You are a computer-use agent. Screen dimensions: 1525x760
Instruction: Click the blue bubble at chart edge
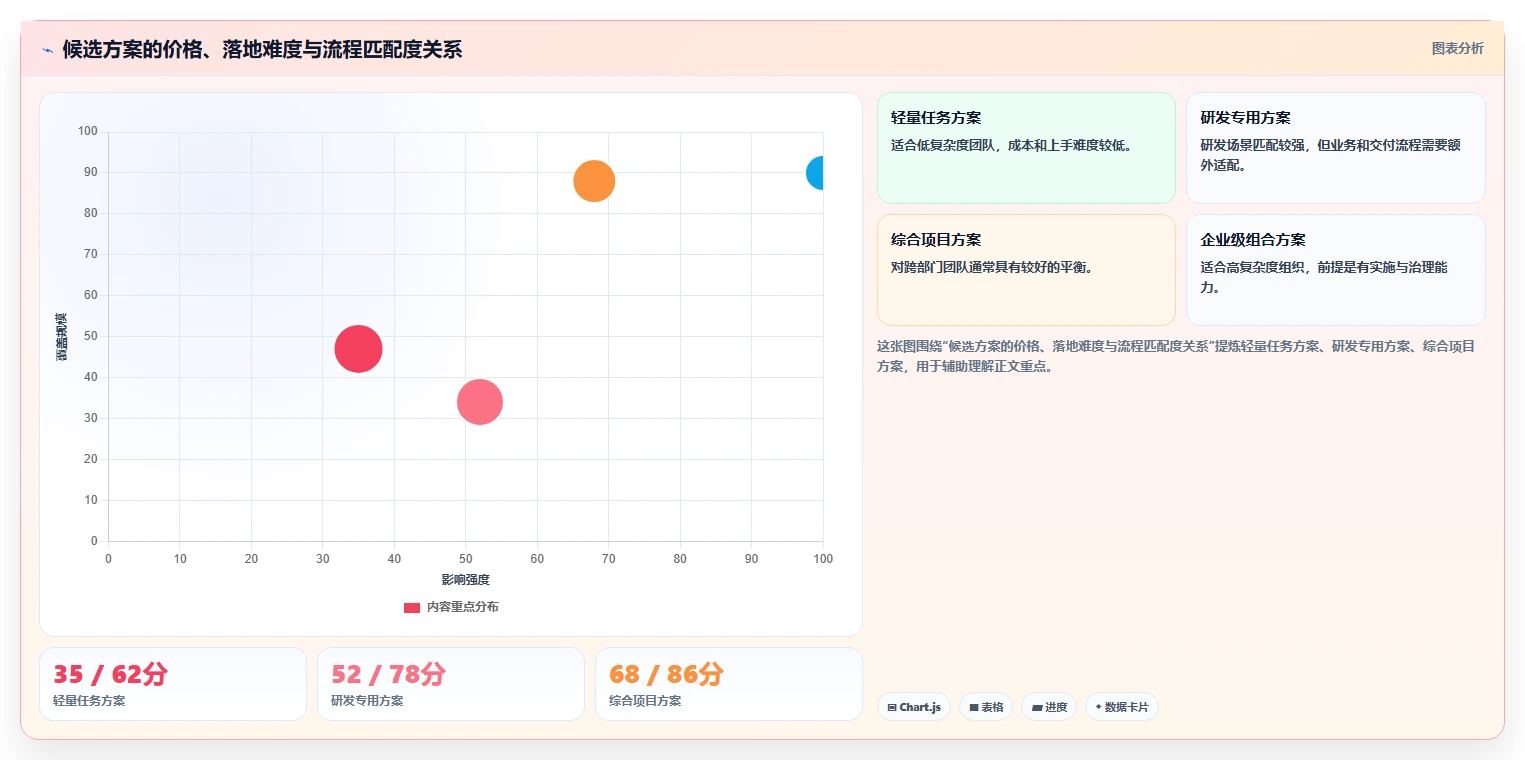pos(816,173)
